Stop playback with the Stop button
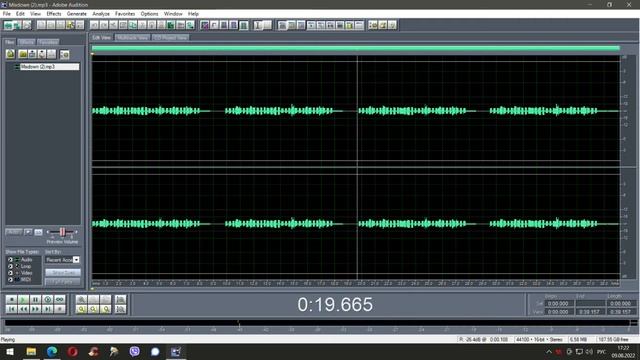640x360 pixels. tap(11, 300)
